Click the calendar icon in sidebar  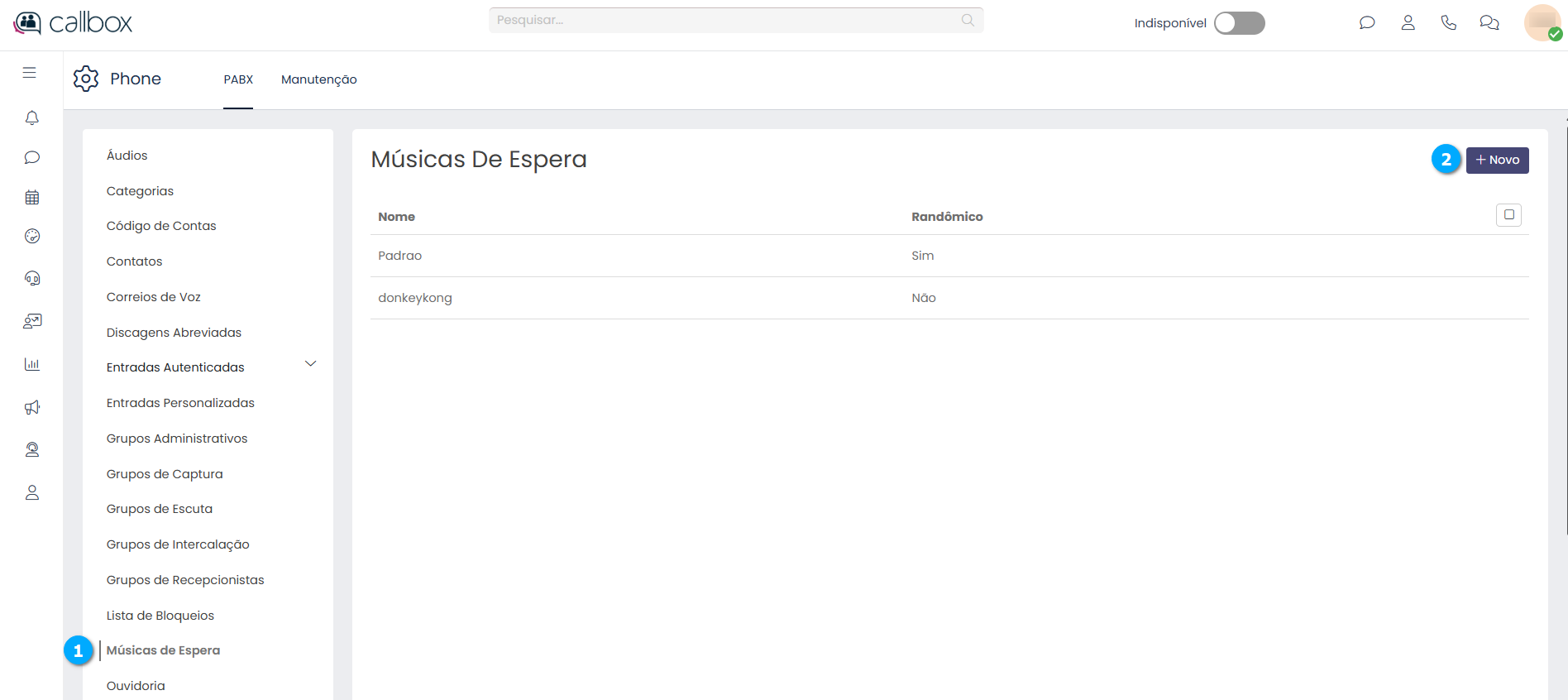[32, 197]
